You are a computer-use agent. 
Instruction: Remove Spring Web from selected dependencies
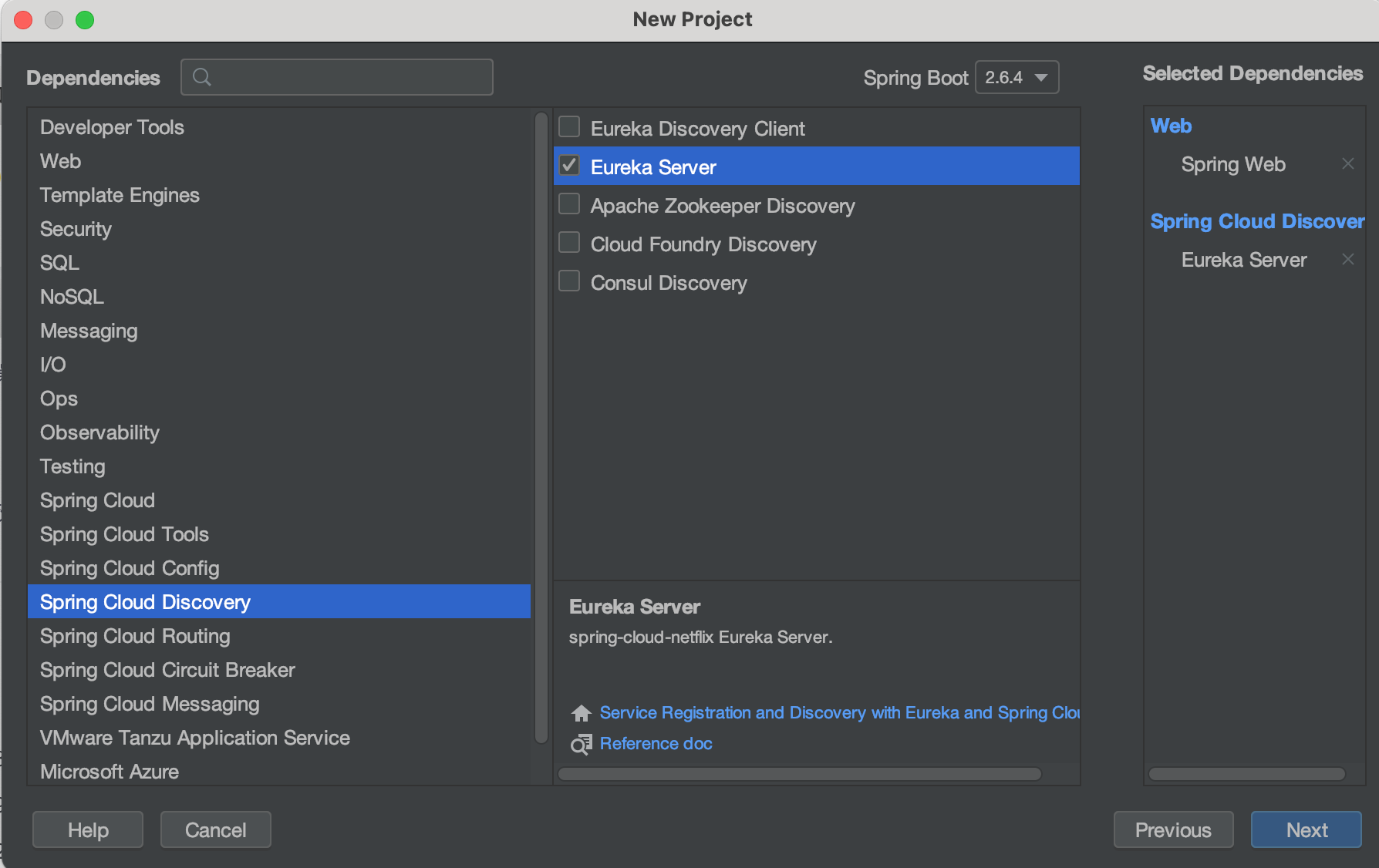[1348, 163]
